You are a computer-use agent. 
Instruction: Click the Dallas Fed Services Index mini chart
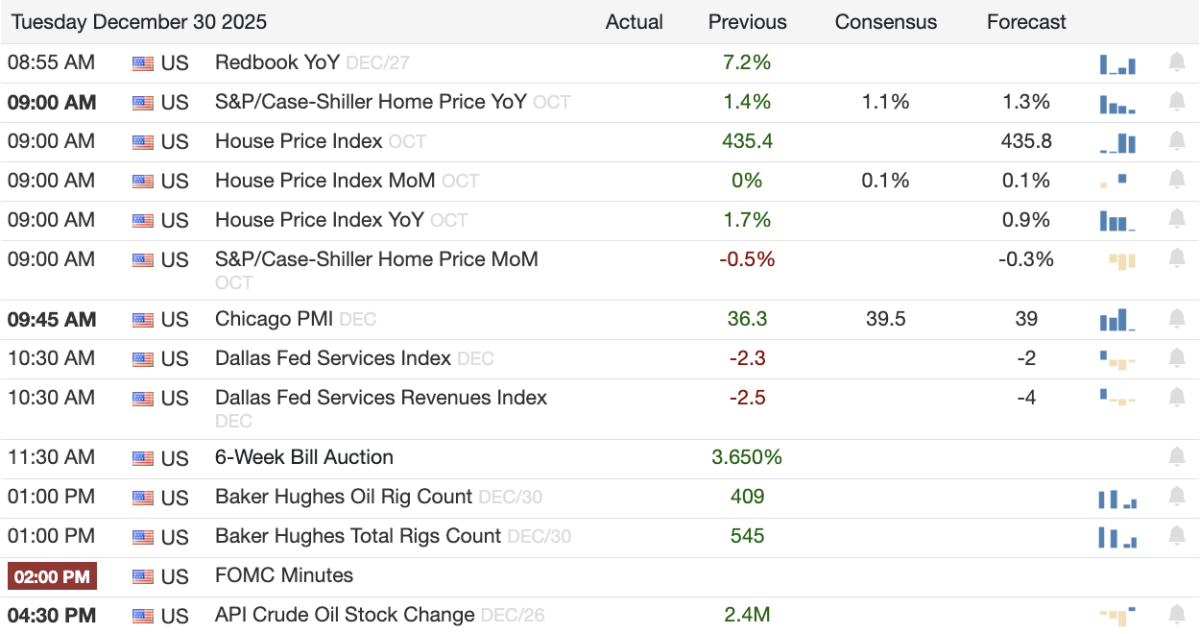pos(1117,359)
